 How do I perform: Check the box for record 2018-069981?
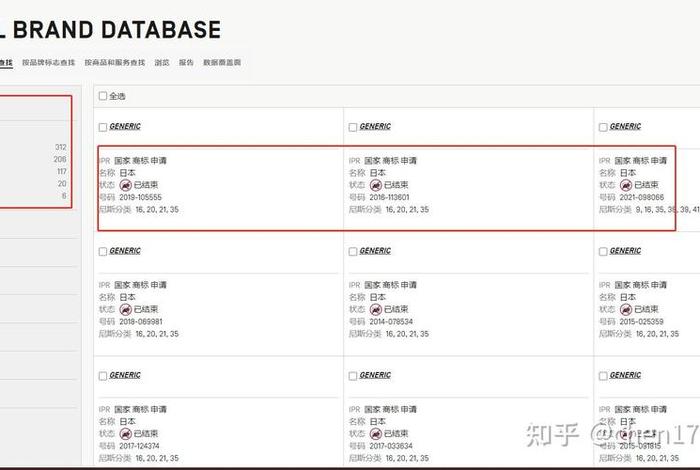pyautogui.click(x=103, y=252)
